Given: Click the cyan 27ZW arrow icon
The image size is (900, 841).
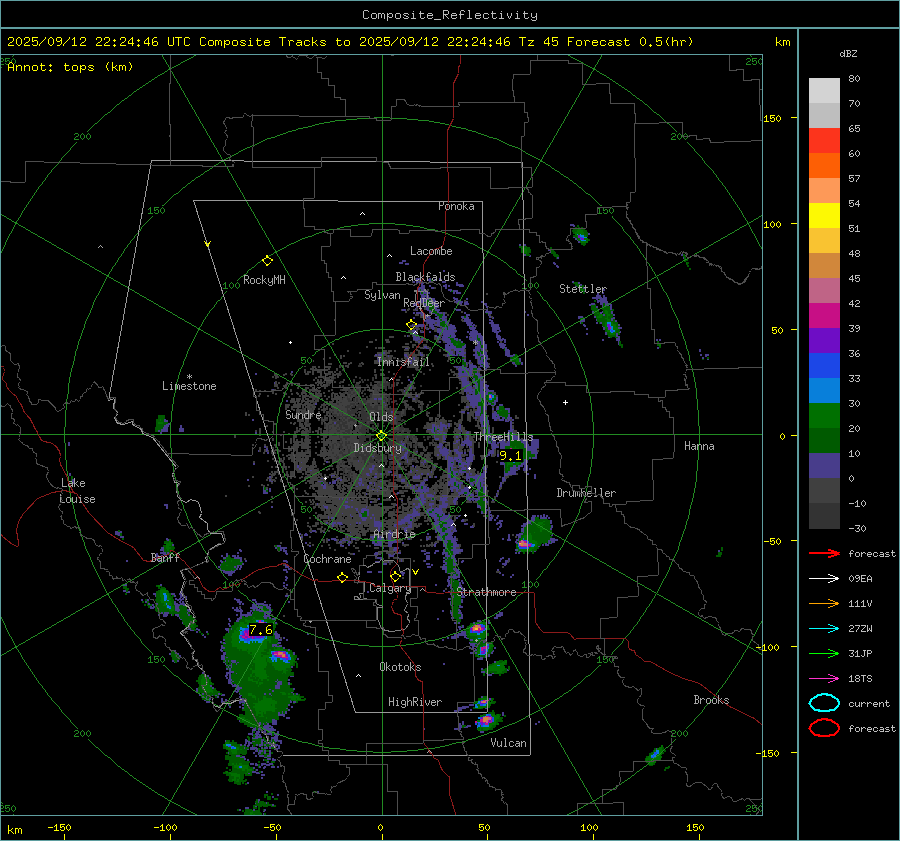Looking at the screenshot, I should (x=824, y=629).
